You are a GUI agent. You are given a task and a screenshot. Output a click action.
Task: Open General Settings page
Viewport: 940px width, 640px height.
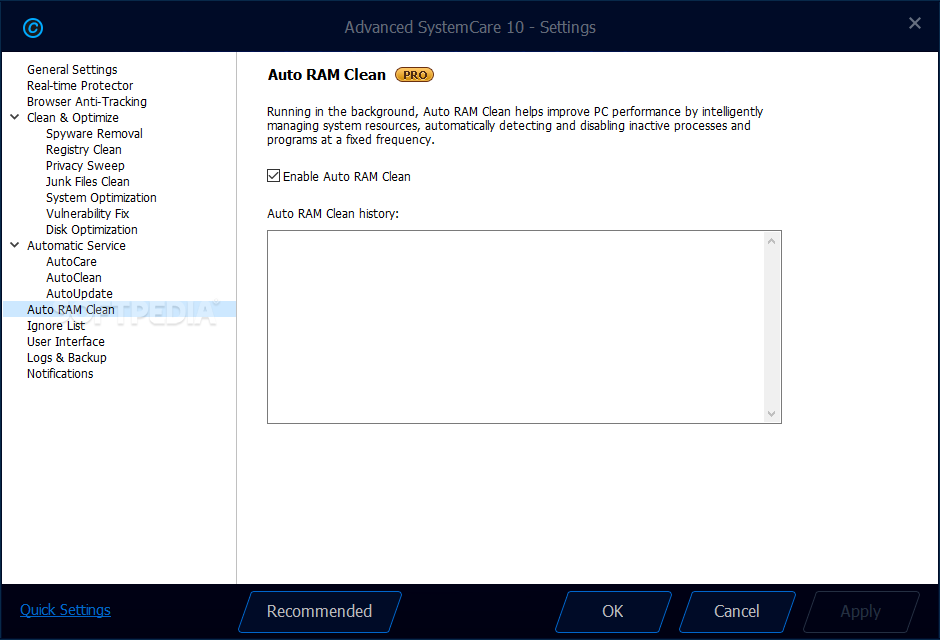coord(72,70)
